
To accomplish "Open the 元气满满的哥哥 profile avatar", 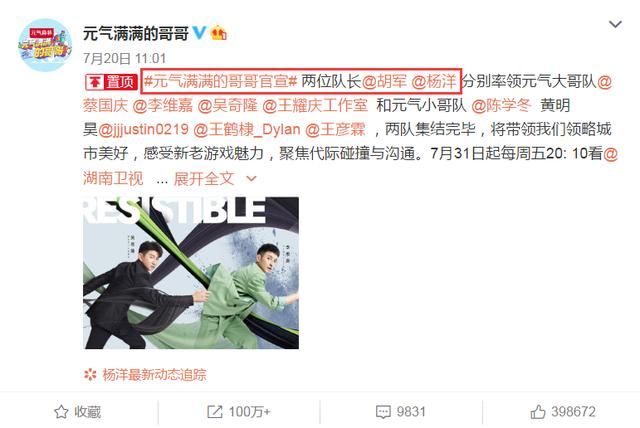I will tap(45, 44).
